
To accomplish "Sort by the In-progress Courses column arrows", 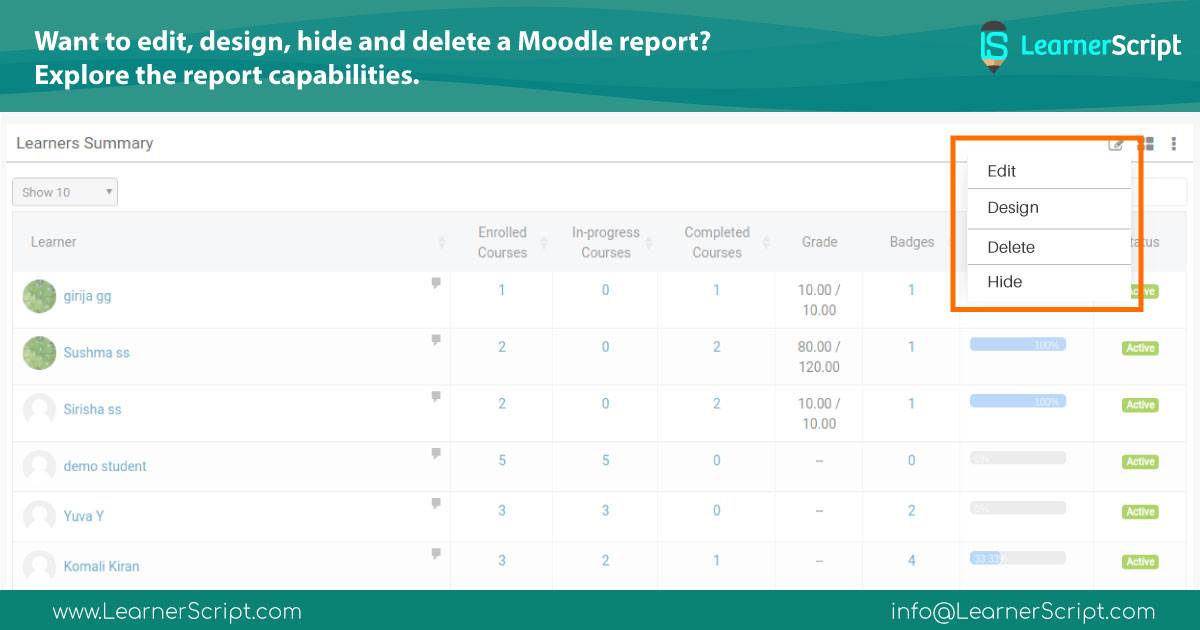I will tap(649, 242).
